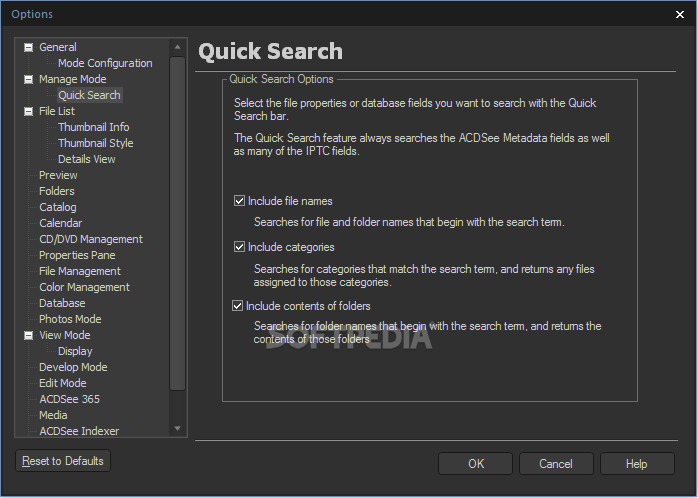Select ACDSee 365 options page
The width and height of the screenshot is (698, 498).
tap(69, 400)
